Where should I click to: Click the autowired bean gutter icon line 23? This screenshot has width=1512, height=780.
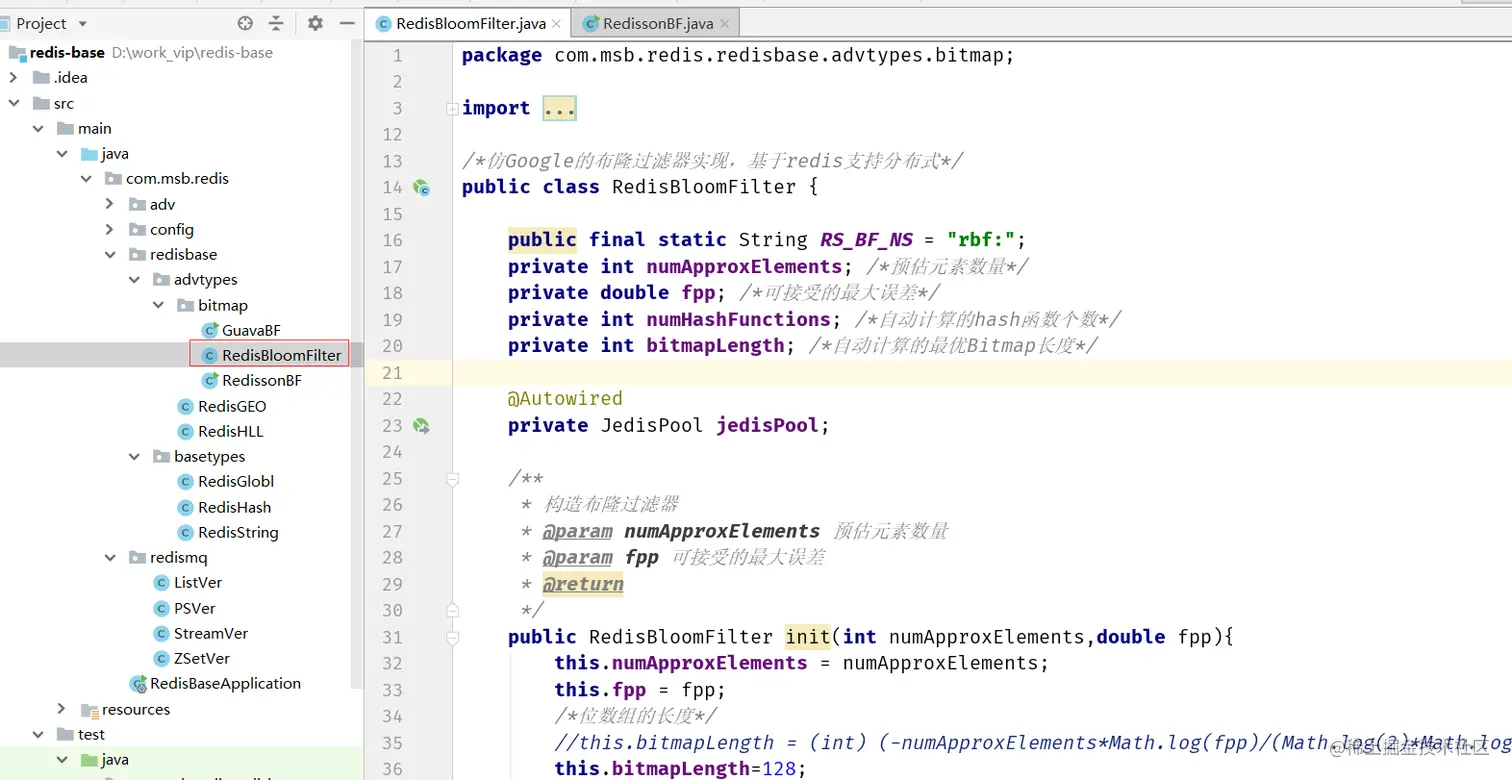pyautogui.click(x=422, y=425)
